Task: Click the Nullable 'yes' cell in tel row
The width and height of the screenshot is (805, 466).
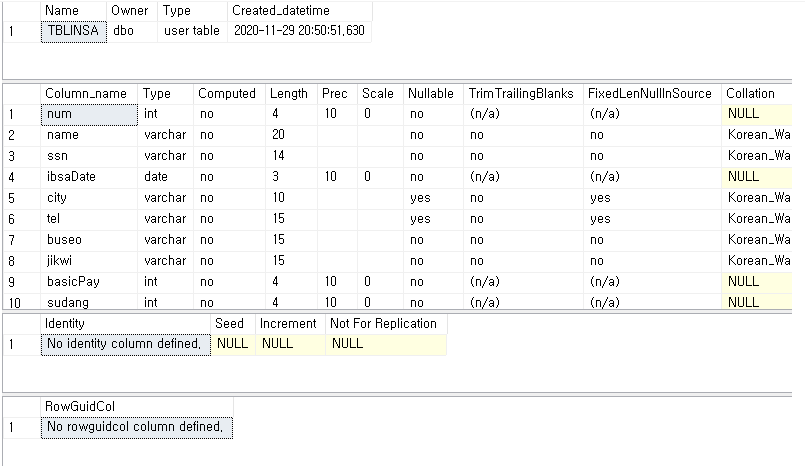Action: click(x=433, y=220)
